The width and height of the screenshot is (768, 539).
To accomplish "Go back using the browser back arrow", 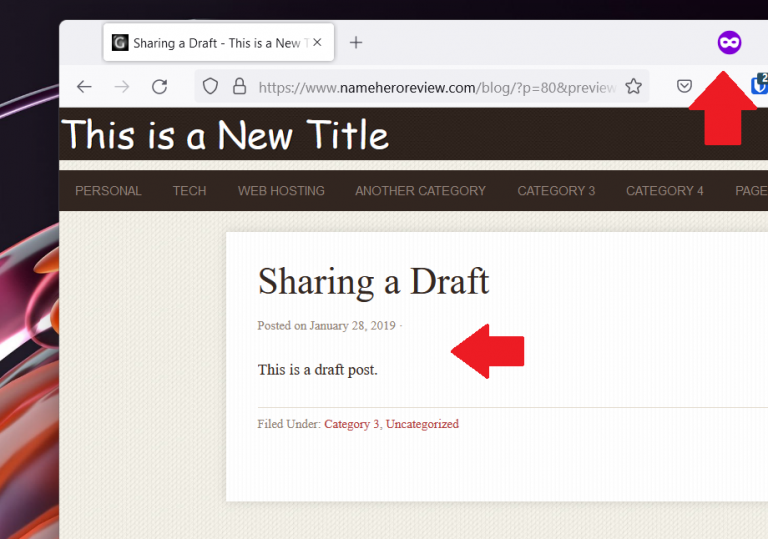I will [x=84, y=87].
